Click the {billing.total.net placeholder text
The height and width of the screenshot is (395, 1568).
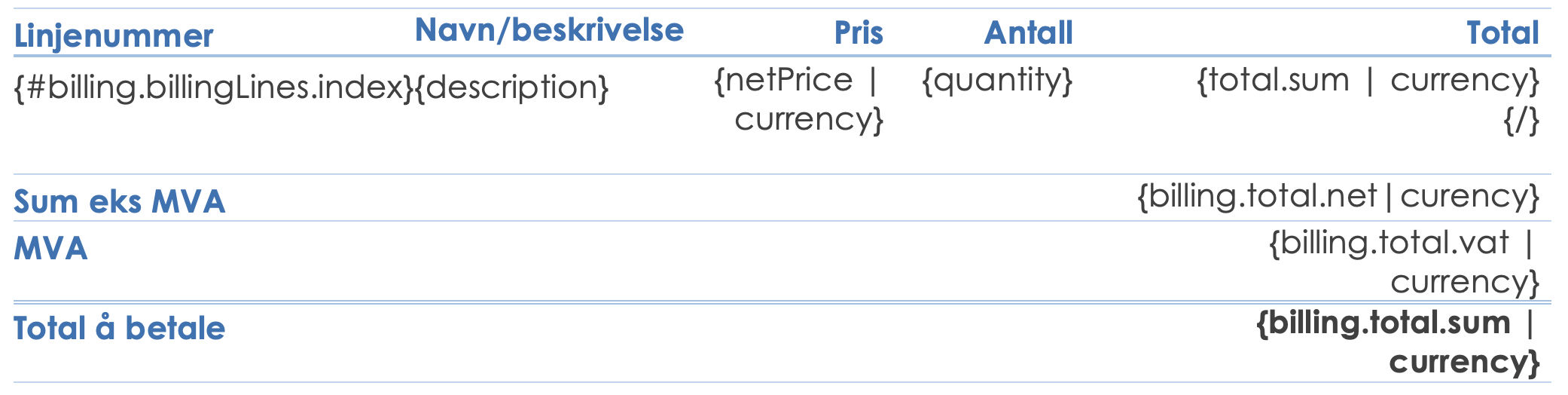point(1257,197)
